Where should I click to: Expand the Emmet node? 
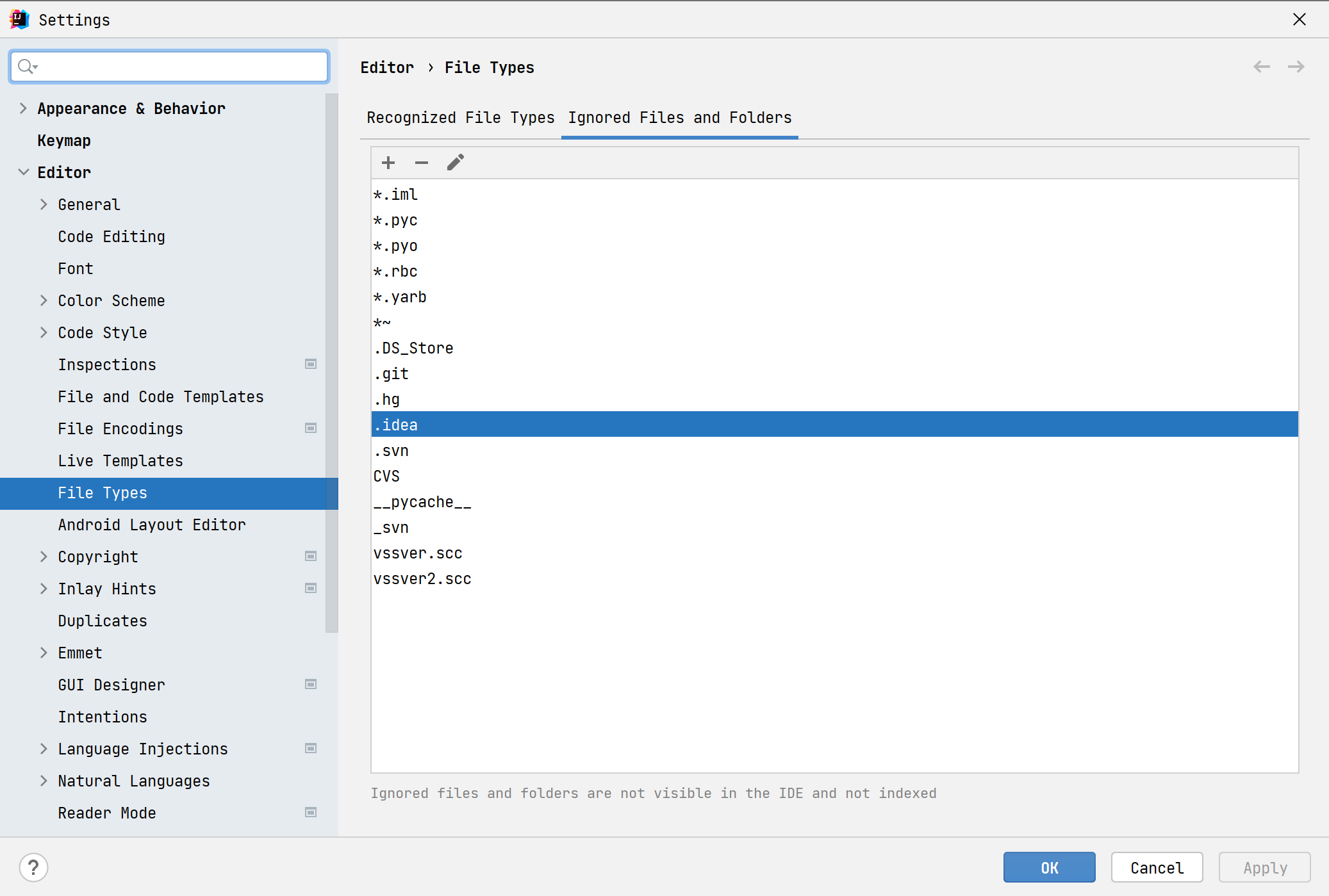click(x=44, y=653)
